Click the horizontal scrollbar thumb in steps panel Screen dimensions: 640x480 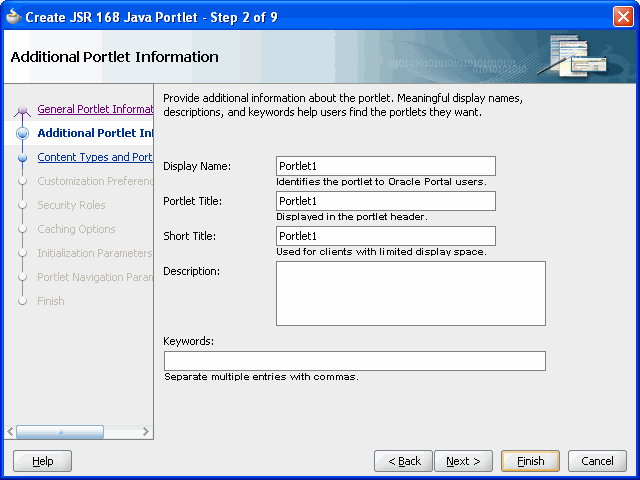60,432
